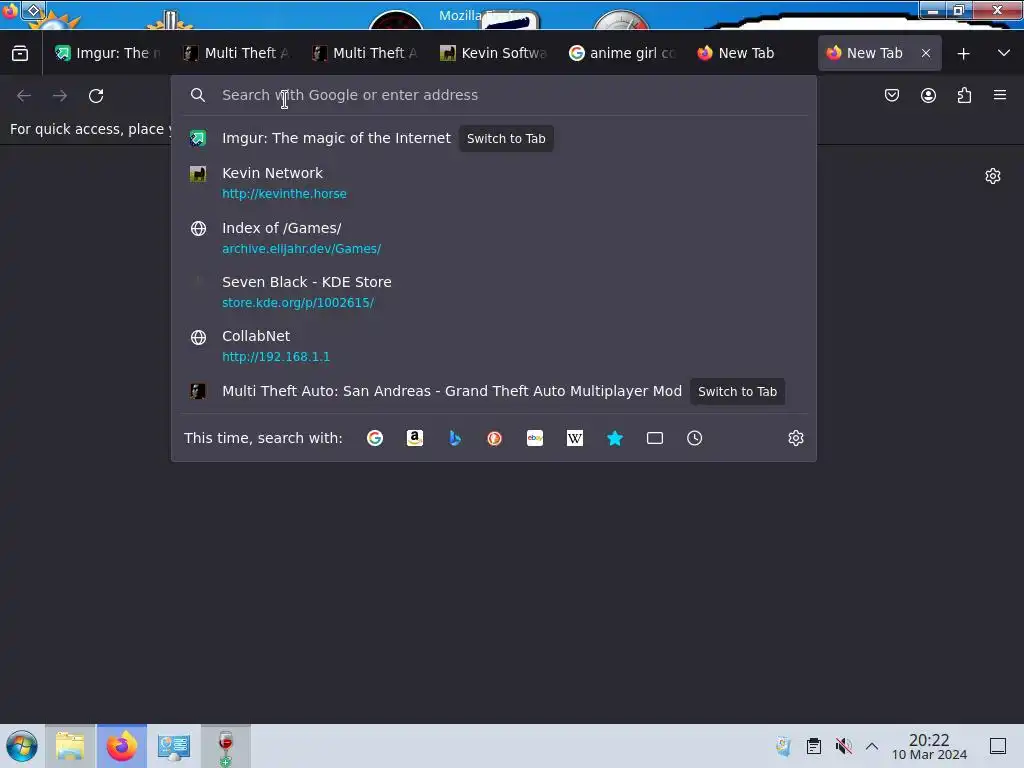The height and width of the screenshot is (768, 1024).
Task: Open Extensions puzzle icon
Action: click(964, 95)
